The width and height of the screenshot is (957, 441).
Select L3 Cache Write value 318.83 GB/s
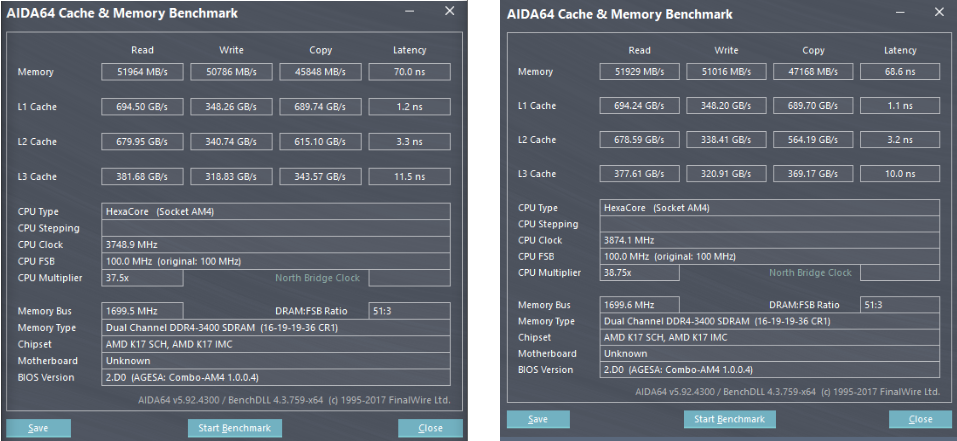coord(231,177)
